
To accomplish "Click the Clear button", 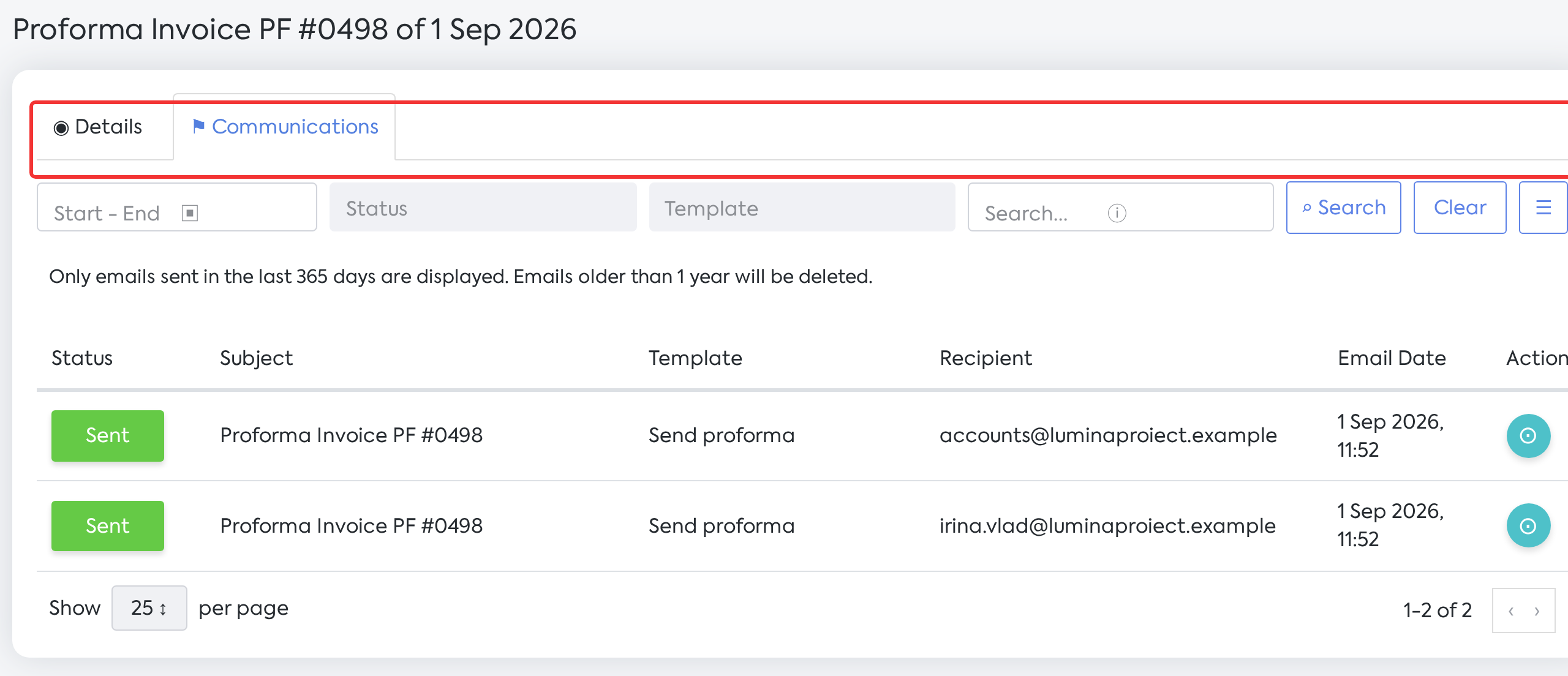I will pos(1460,208).
